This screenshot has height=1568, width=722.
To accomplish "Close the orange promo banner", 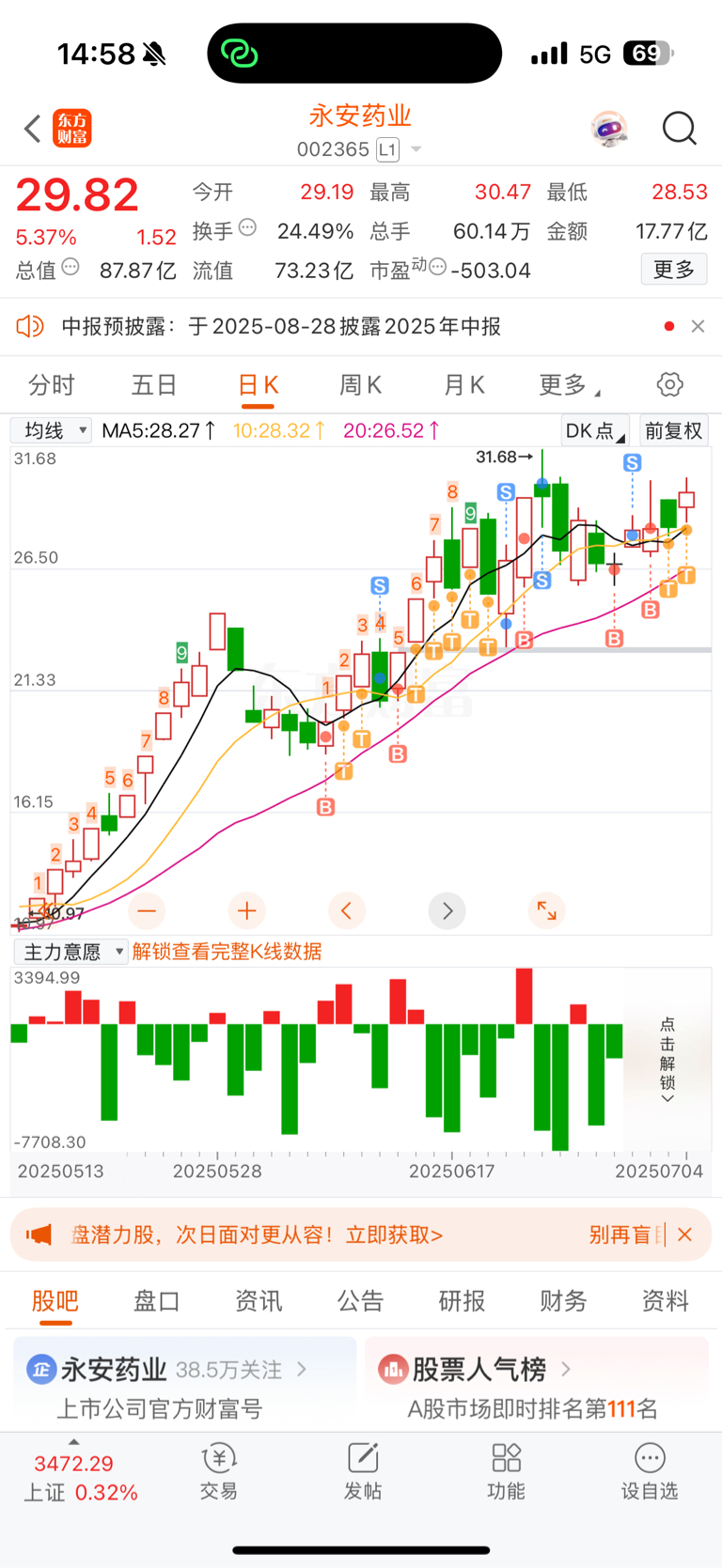I will [x=685, y=1234].
